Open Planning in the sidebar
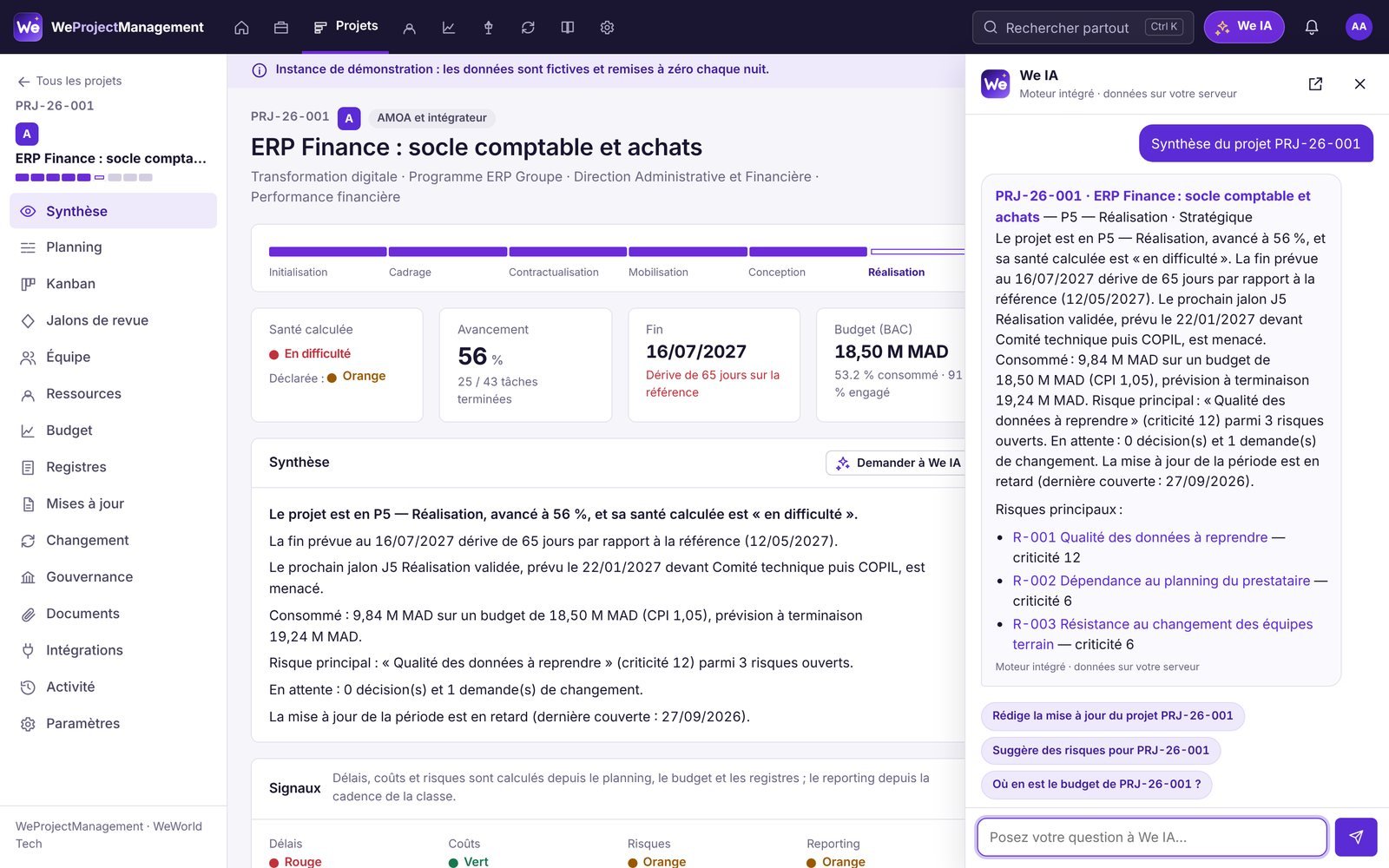1389x868 pixels. tap(113, 247)
